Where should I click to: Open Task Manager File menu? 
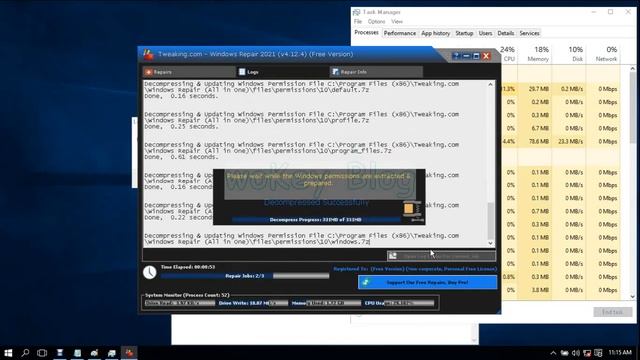pos(358,22)
